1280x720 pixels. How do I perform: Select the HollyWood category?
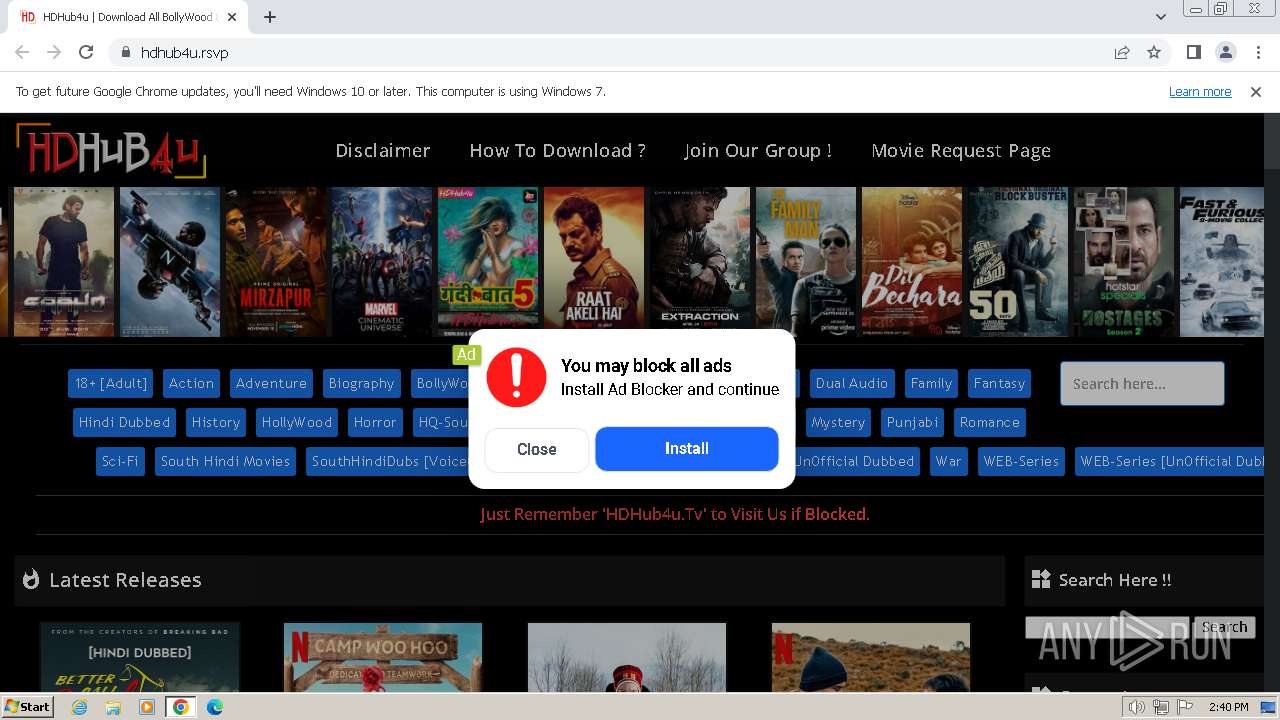point(297,422)
